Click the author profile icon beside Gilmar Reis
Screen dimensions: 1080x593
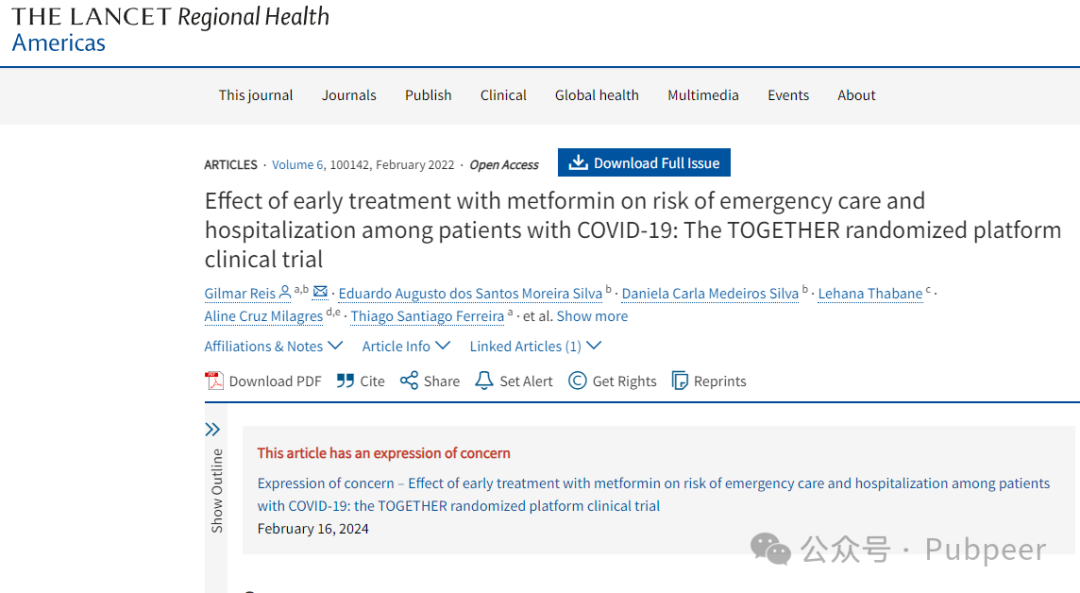tap(285, 292)
